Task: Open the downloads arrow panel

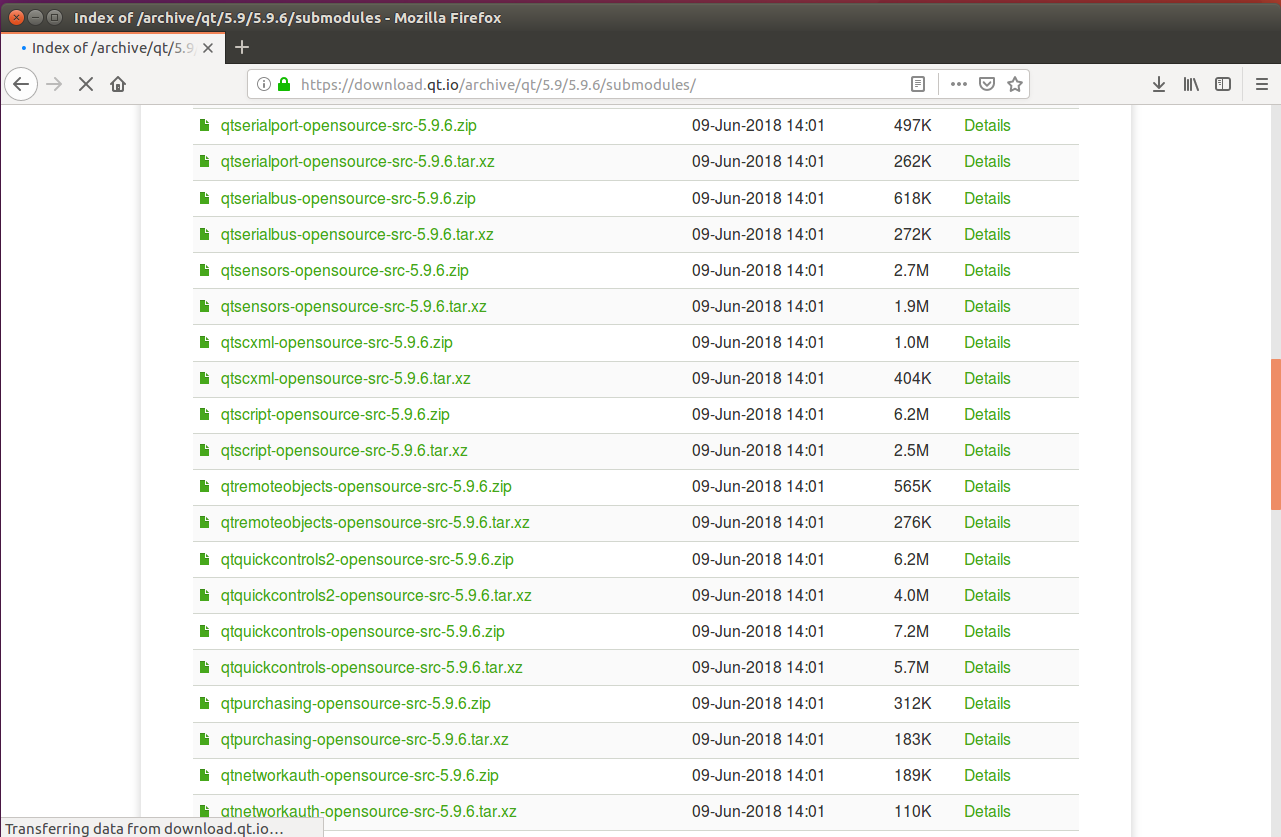Action: click(x=1159, y=85)
